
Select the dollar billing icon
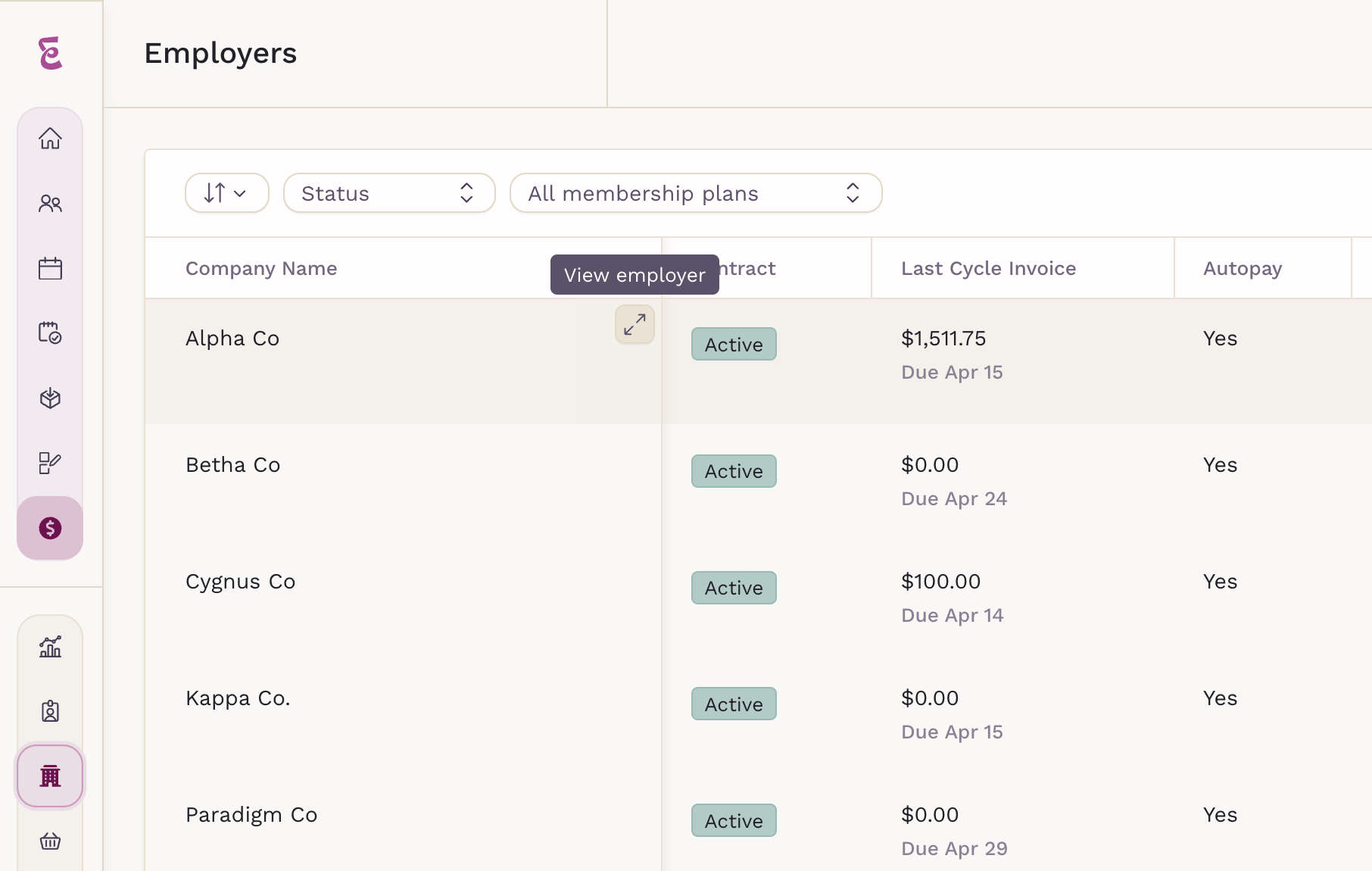pos(50,528)
